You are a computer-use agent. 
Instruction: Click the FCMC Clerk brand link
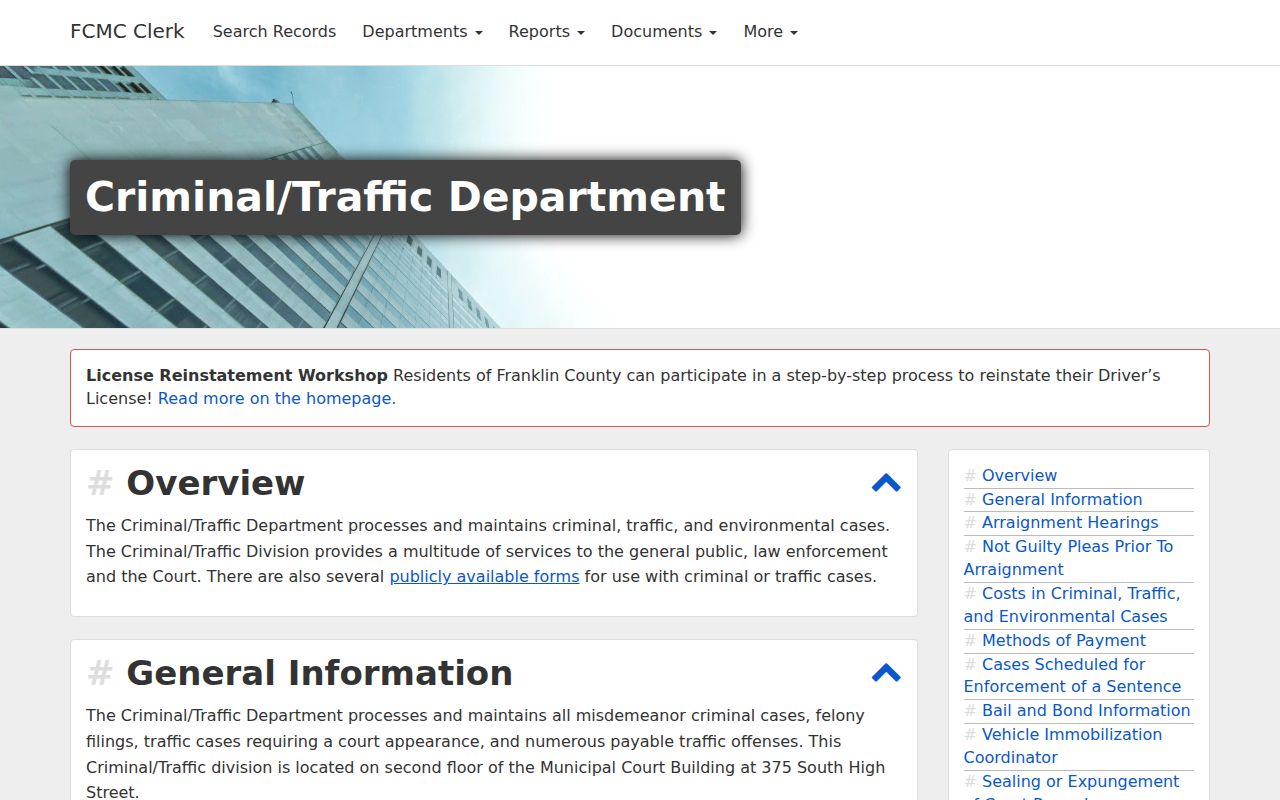coord(127,32)
